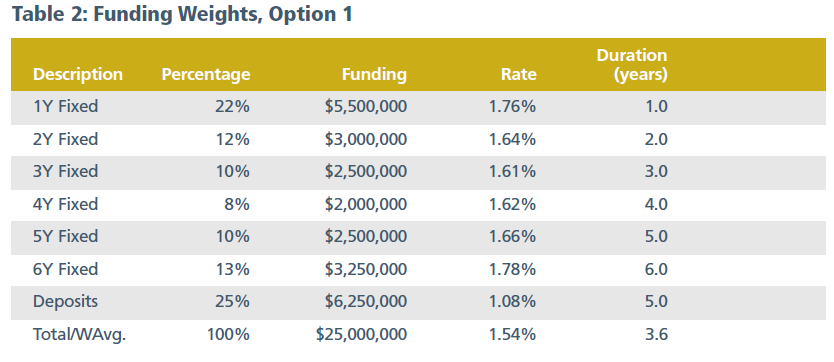Click the 3Y Fixed row label
The image size is (834, 362).
[x=65, y=172]
